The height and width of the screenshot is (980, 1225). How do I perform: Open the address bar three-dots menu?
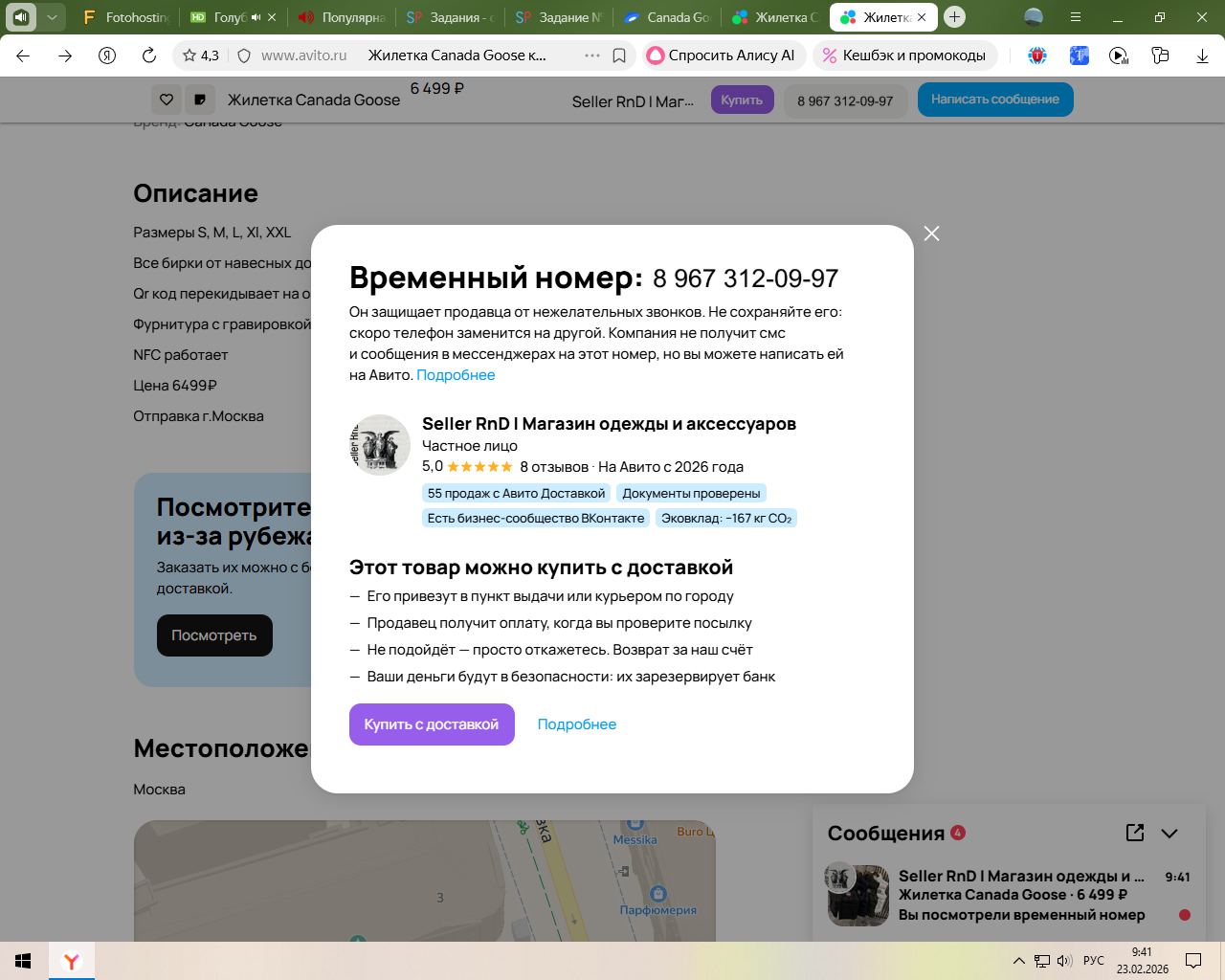pyautogui.click(x=592, y=56)
